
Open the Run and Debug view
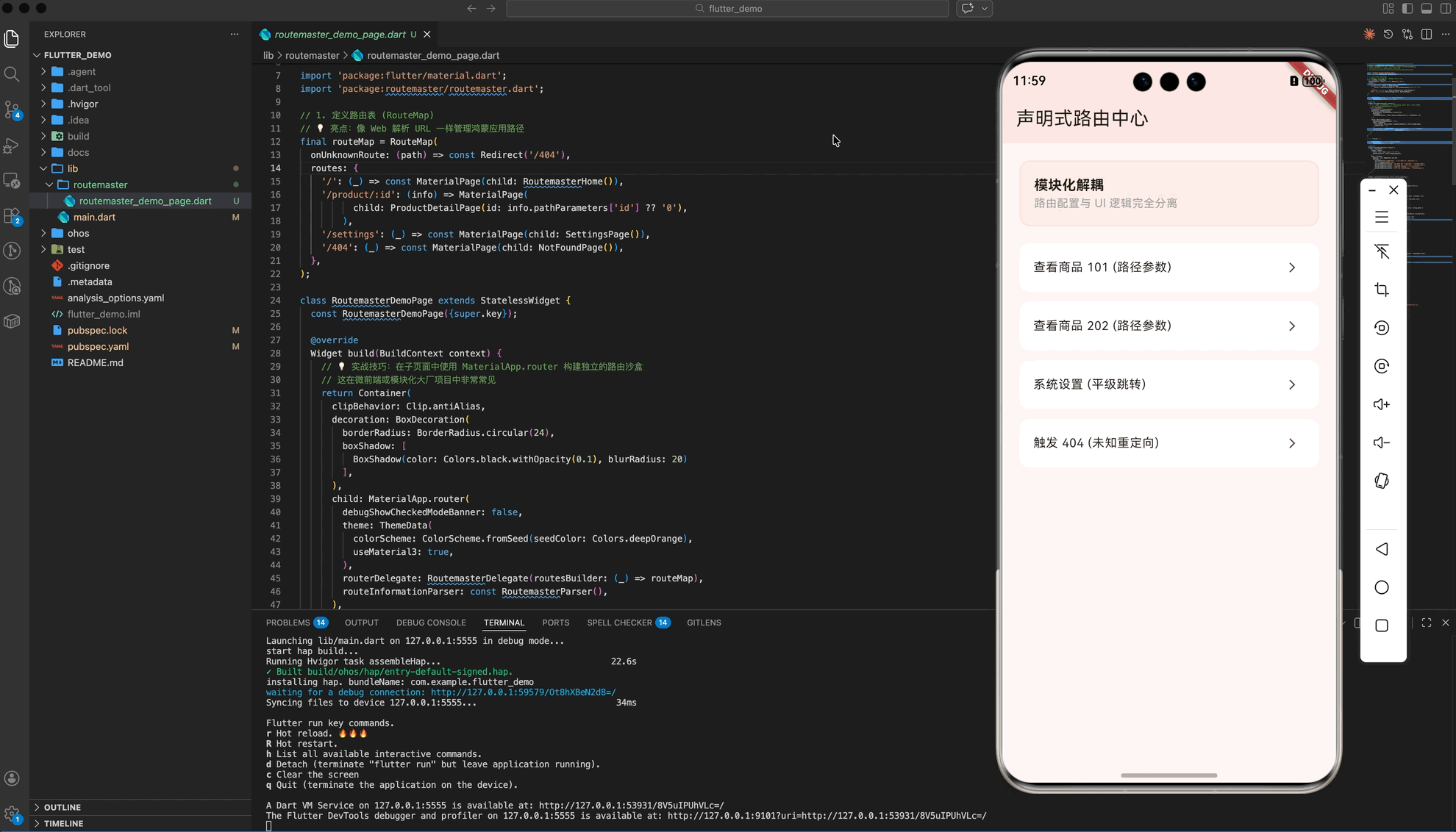12,146
